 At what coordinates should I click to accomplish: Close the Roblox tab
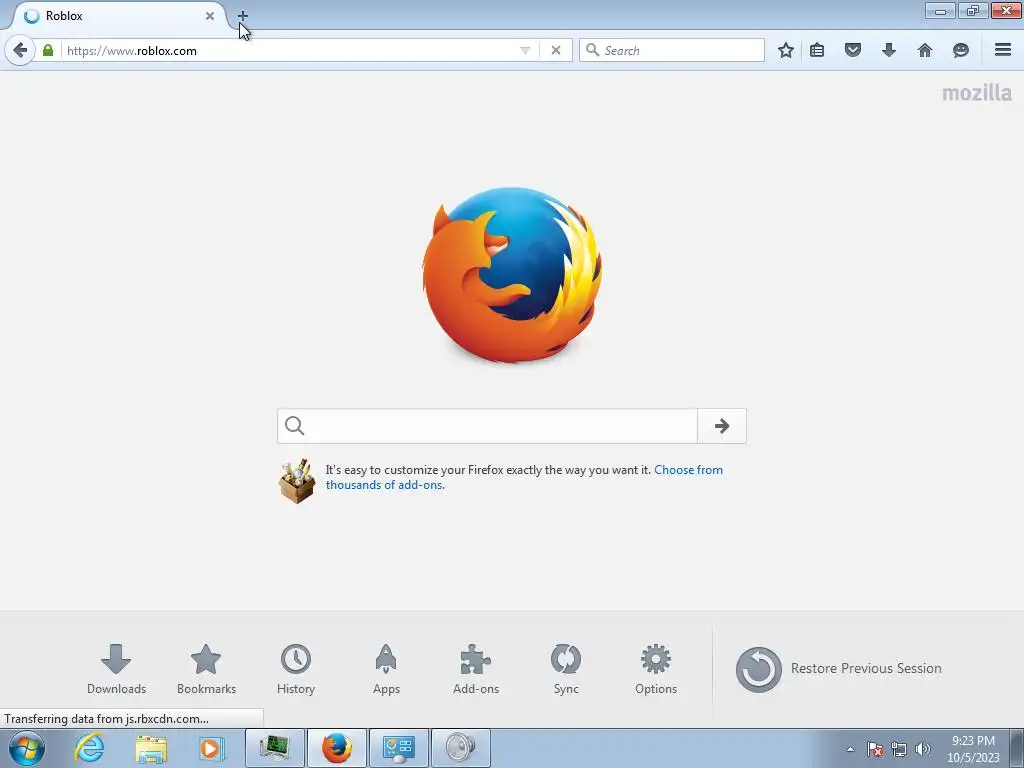pyautogui.click(x=210, y=16)
